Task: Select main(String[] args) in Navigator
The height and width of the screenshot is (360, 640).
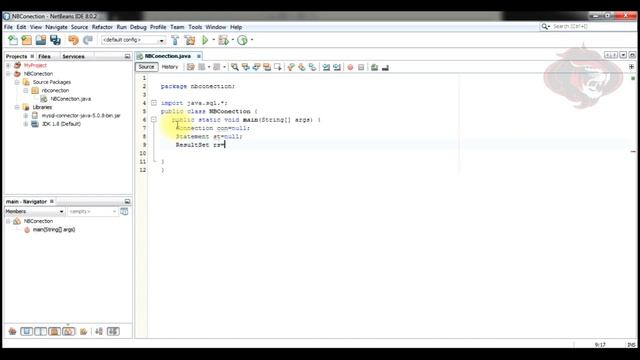Action: [54, 230]
